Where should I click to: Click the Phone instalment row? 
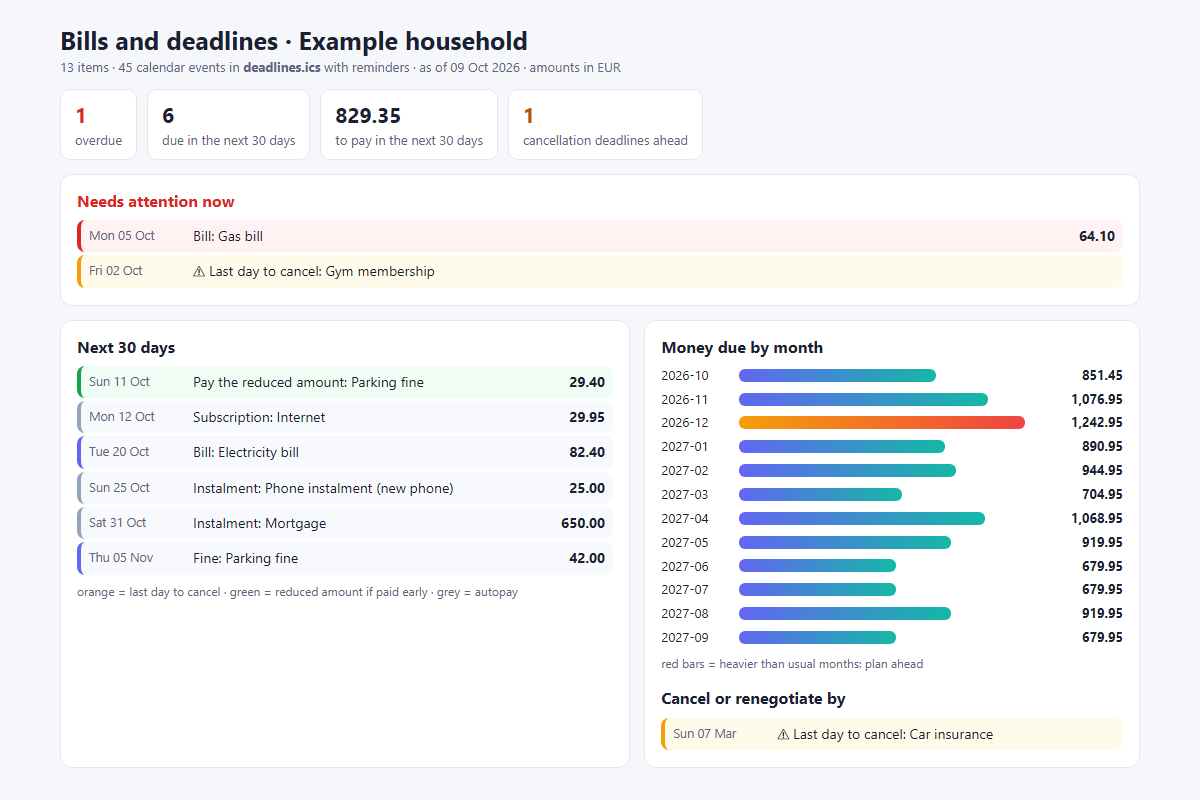[x=345, y=488]
